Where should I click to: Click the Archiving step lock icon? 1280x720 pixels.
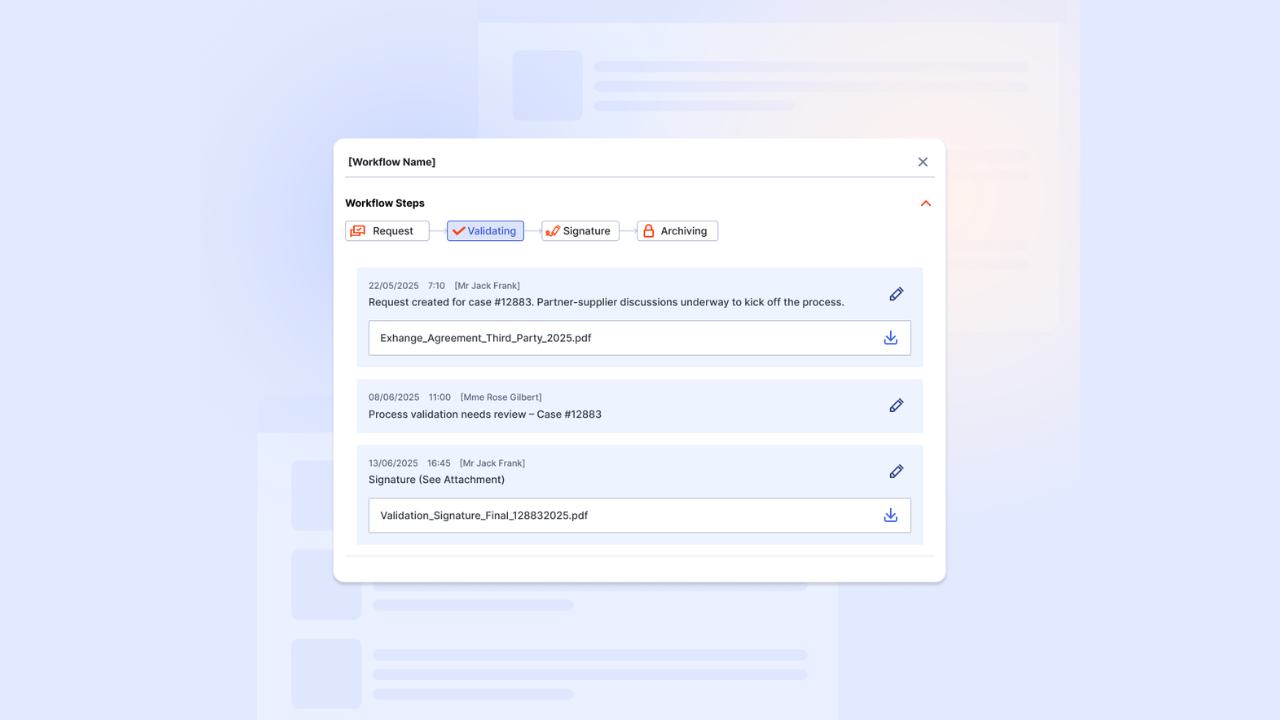click(x=648, y=231)
